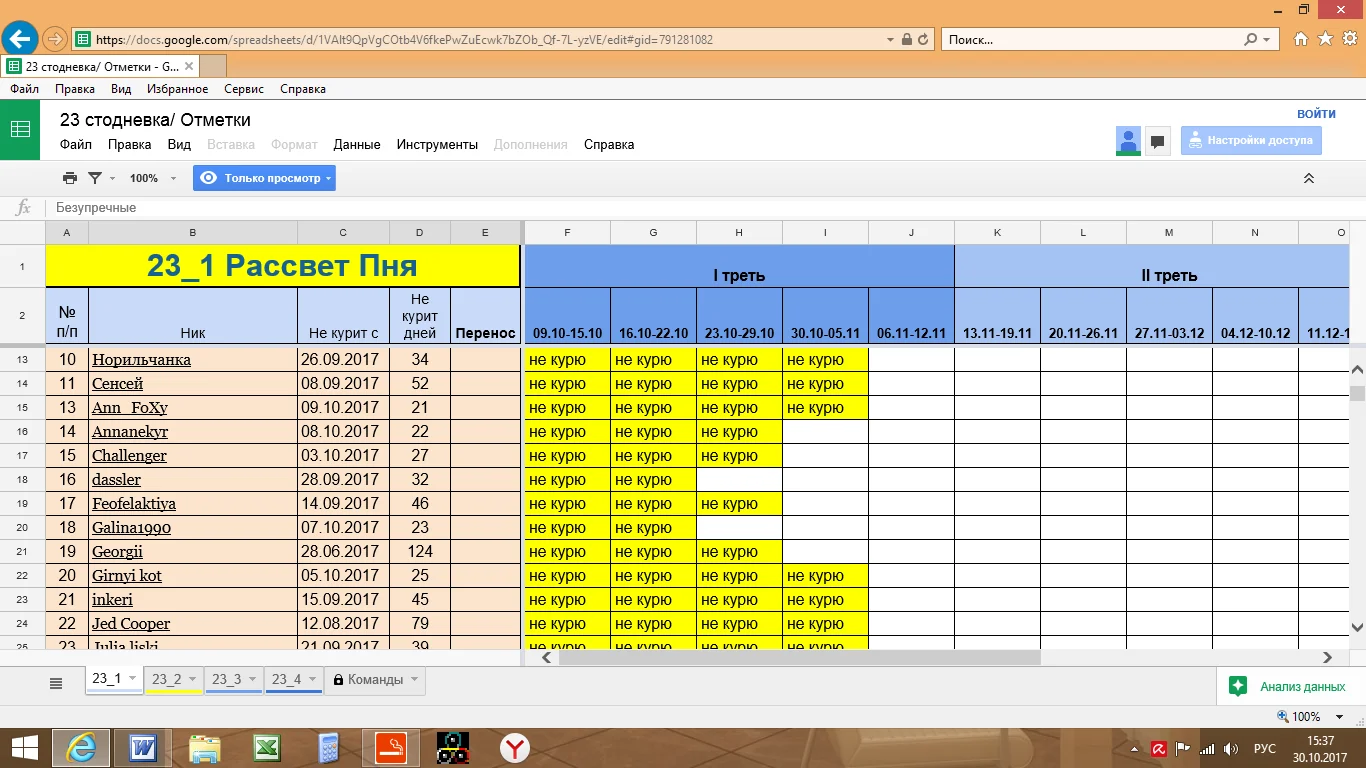Screen dimensions: 1366x768
Task: Click the blue account avatar icon
Action: pyautogui.click(x=1128, y=141)
